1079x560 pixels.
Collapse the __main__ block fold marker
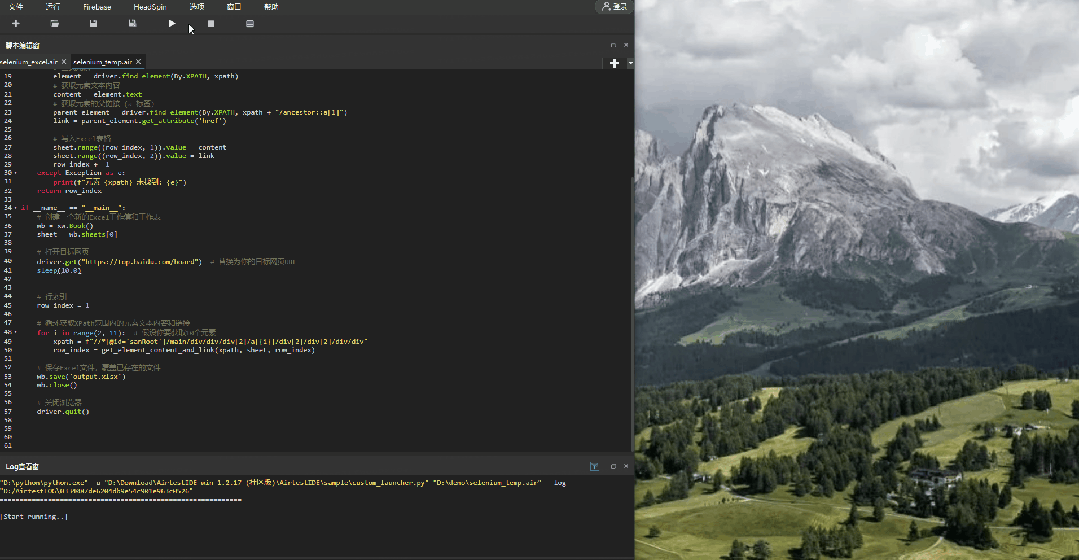[16, 208]
